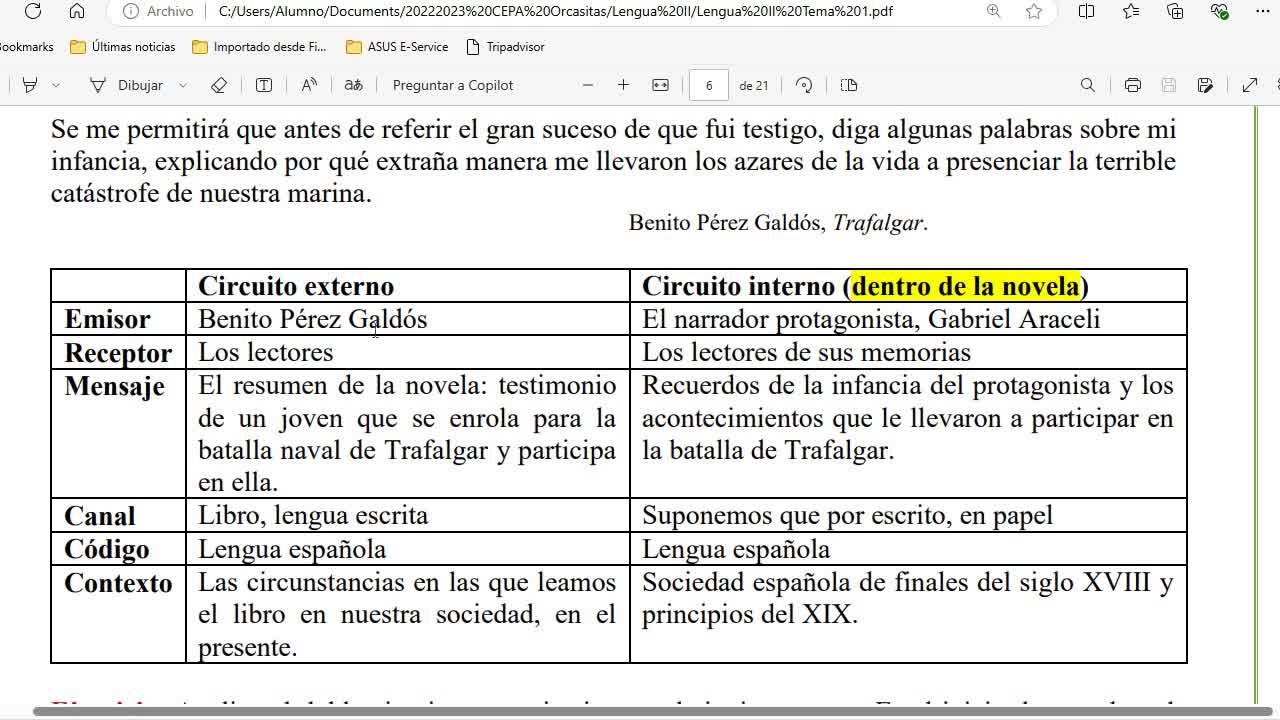
Task: Open the favorites list
Action: [1131, 11]
